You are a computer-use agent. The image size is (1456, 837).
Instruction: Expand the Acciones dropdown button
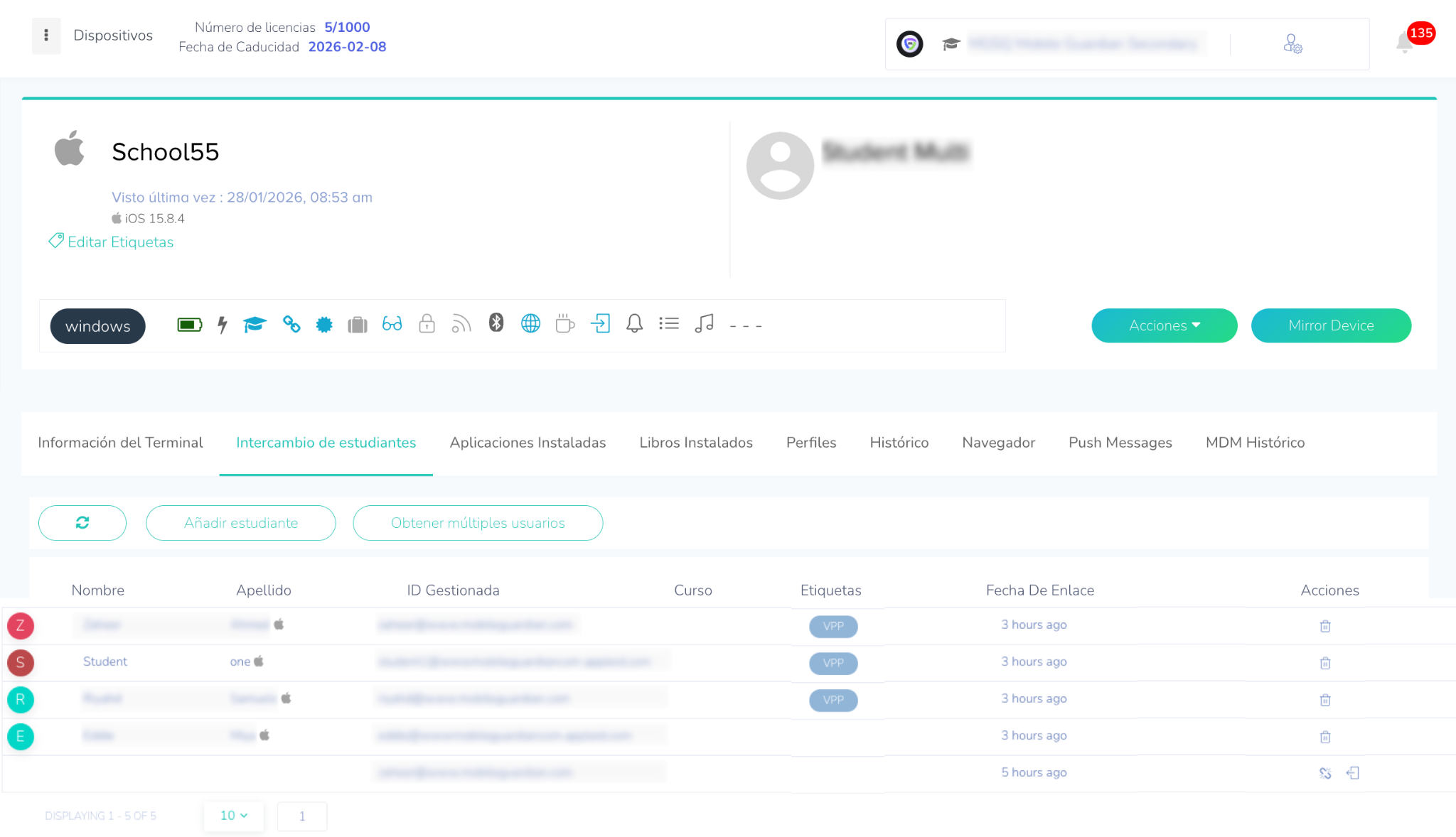1164,325
